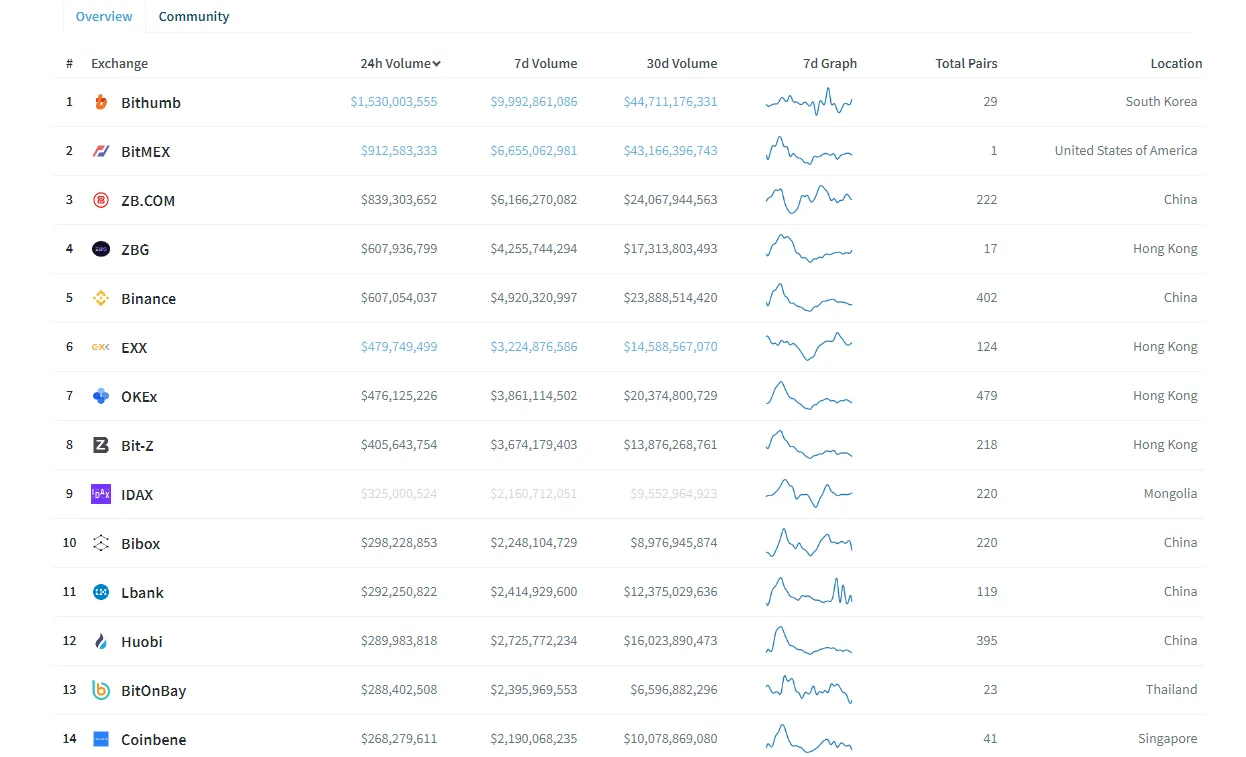Click the ZBG exchange logo icon

[x=101, y=249]
